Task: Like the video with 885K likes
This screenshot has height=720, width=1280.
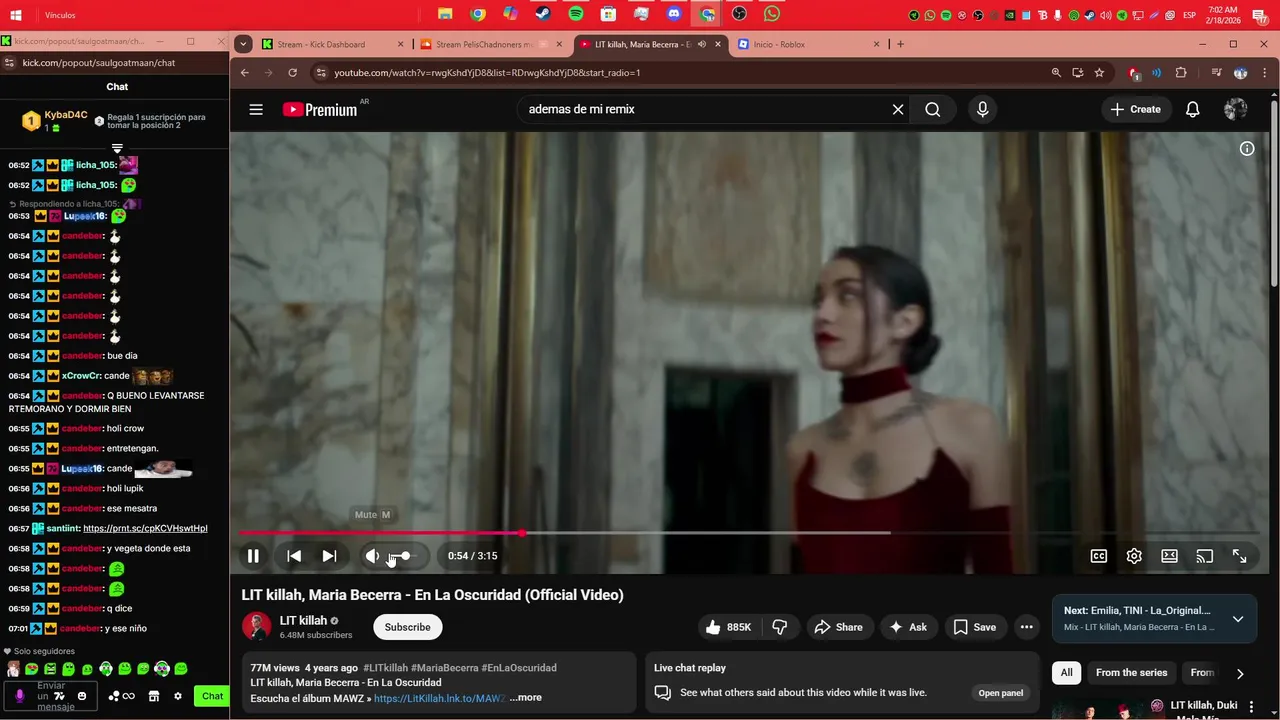Action: pos(727,627)
